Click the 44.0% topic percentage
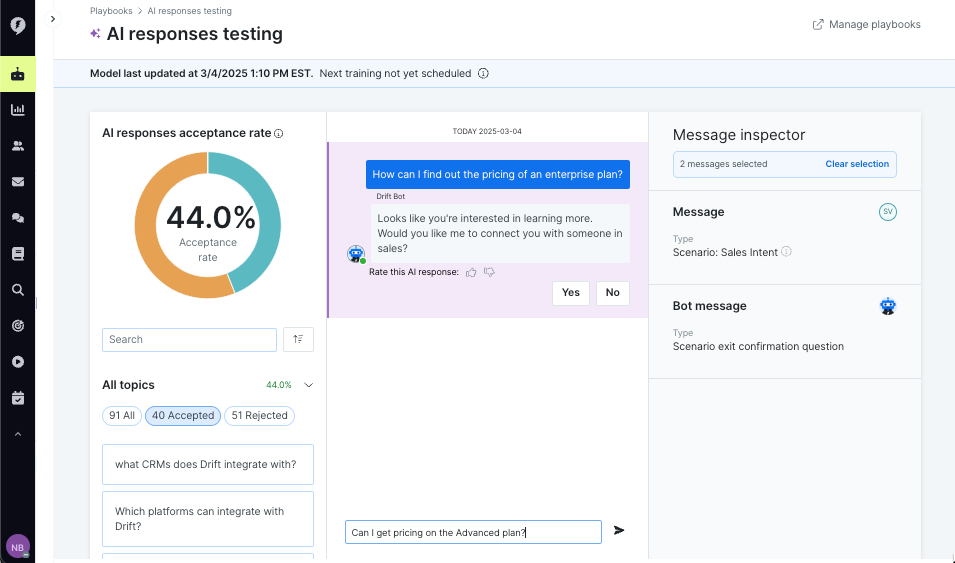 278,385
